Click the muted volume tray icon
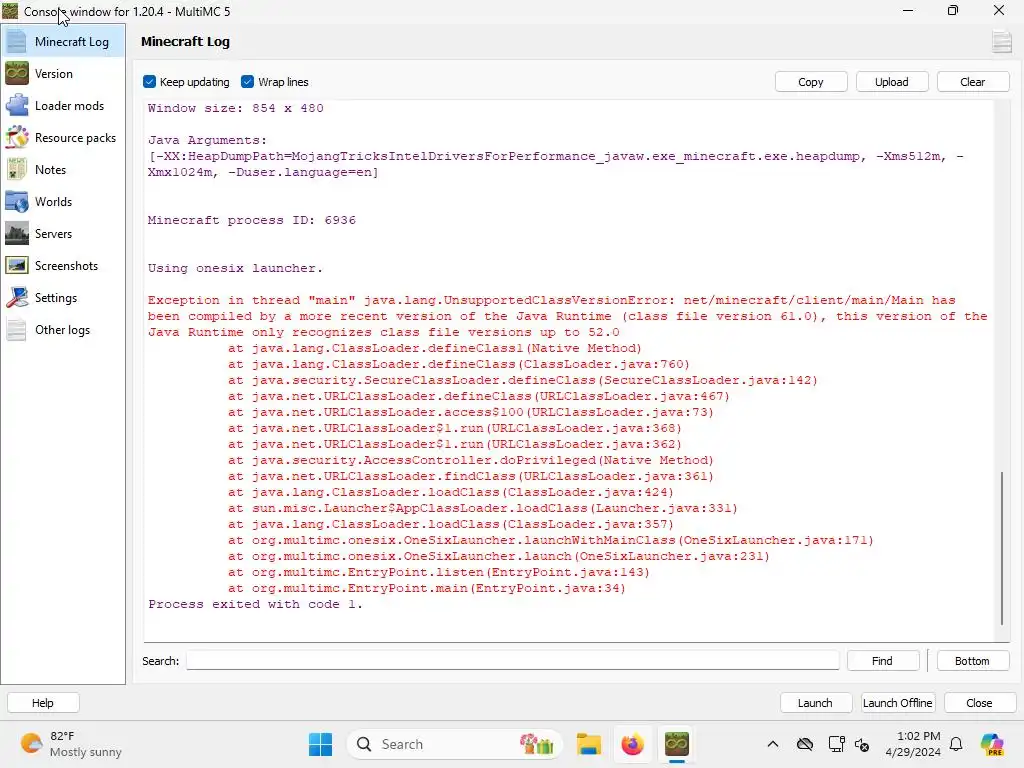1024x768 pixels. pos(863,744)
